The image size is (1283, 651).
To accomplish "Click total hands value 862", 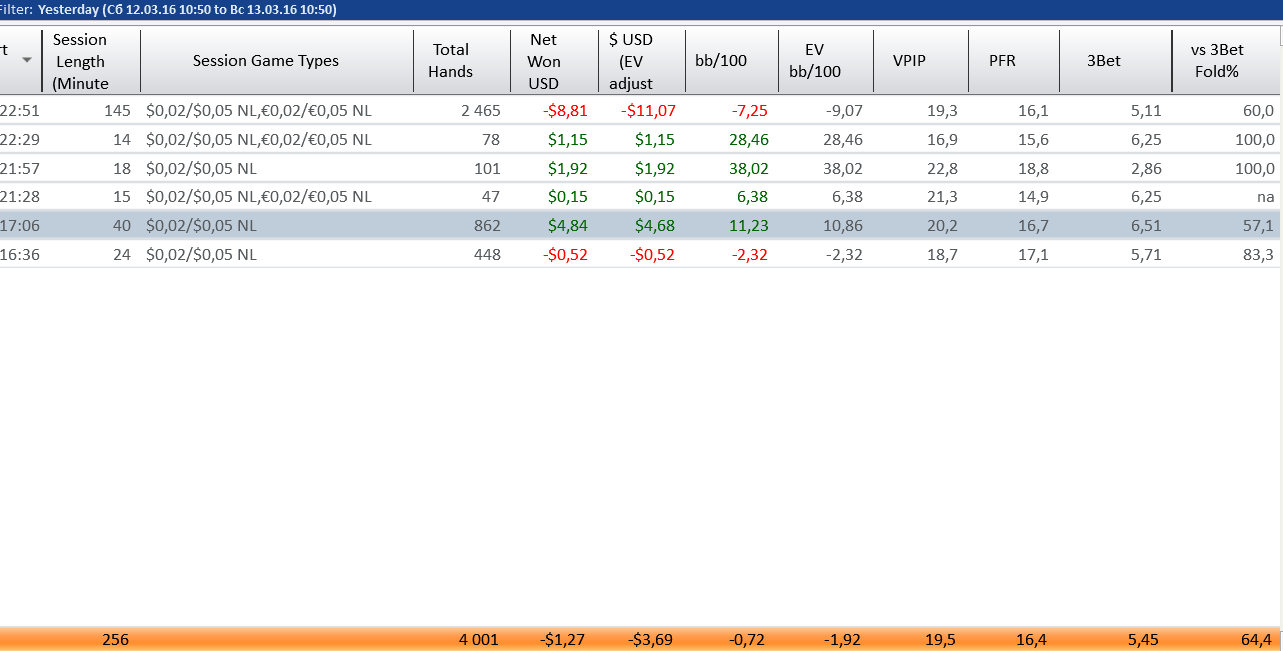I will tap(487, 226).
